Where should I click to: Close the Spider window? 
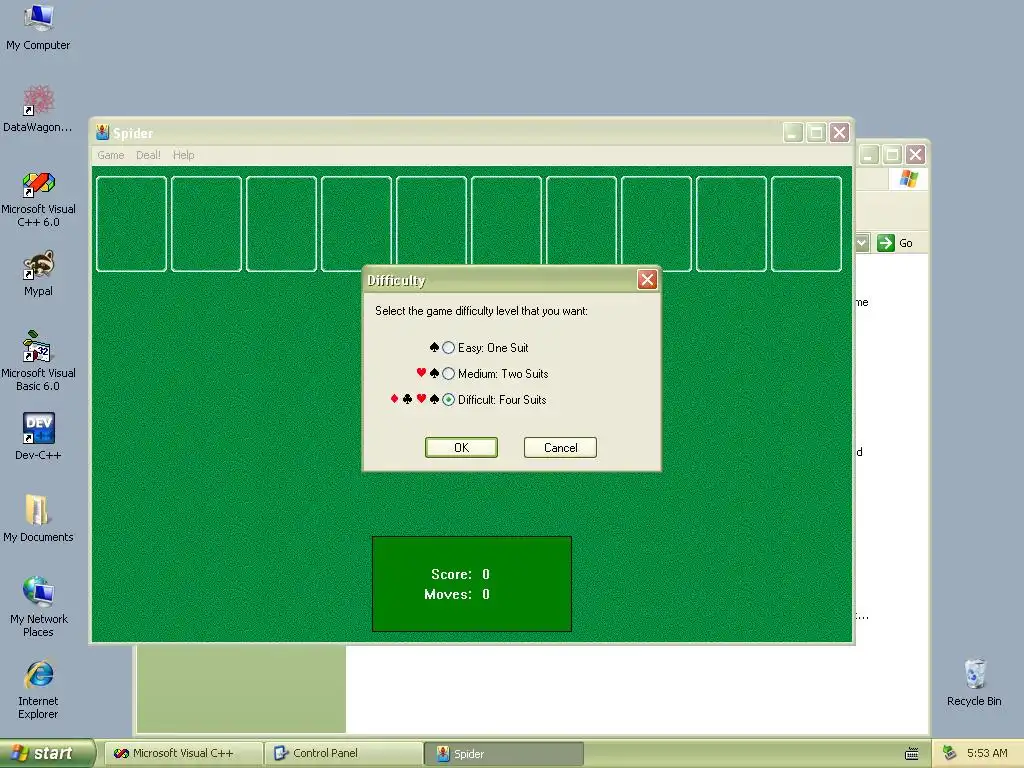click(x=839, y=133)
